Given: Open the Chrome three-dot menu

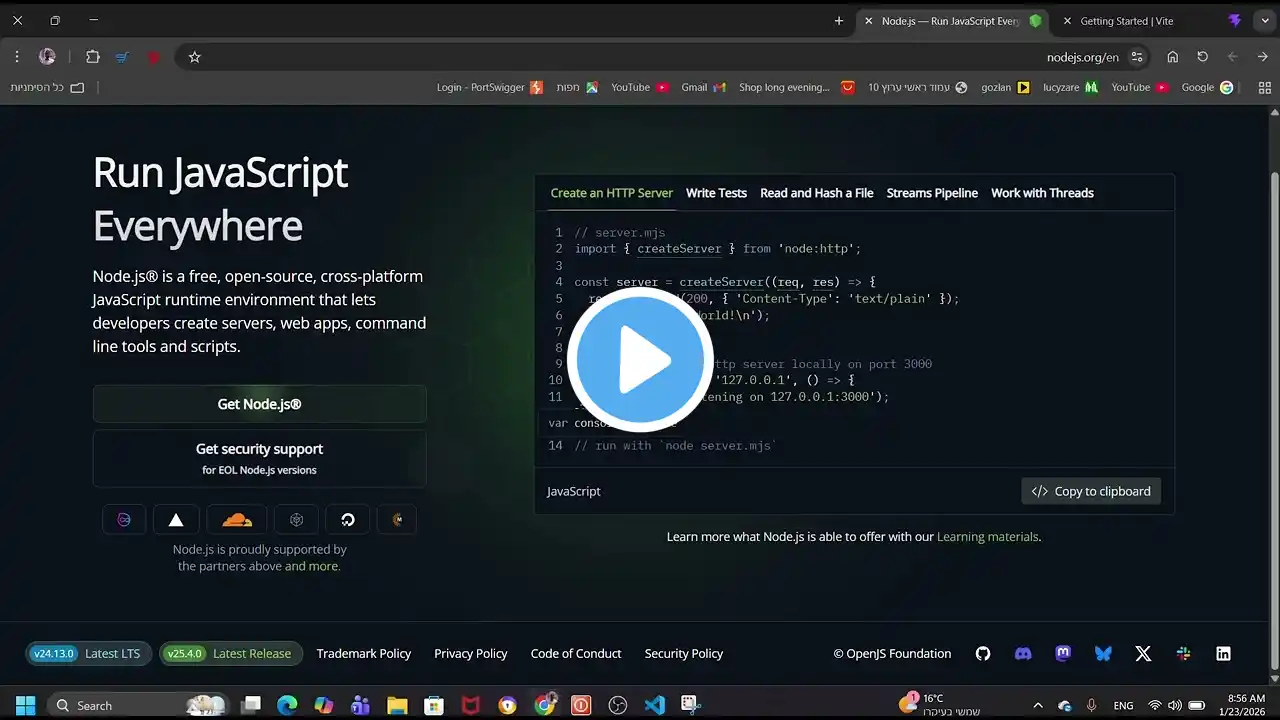Looking at the screenshot, I should pos(17,57).
